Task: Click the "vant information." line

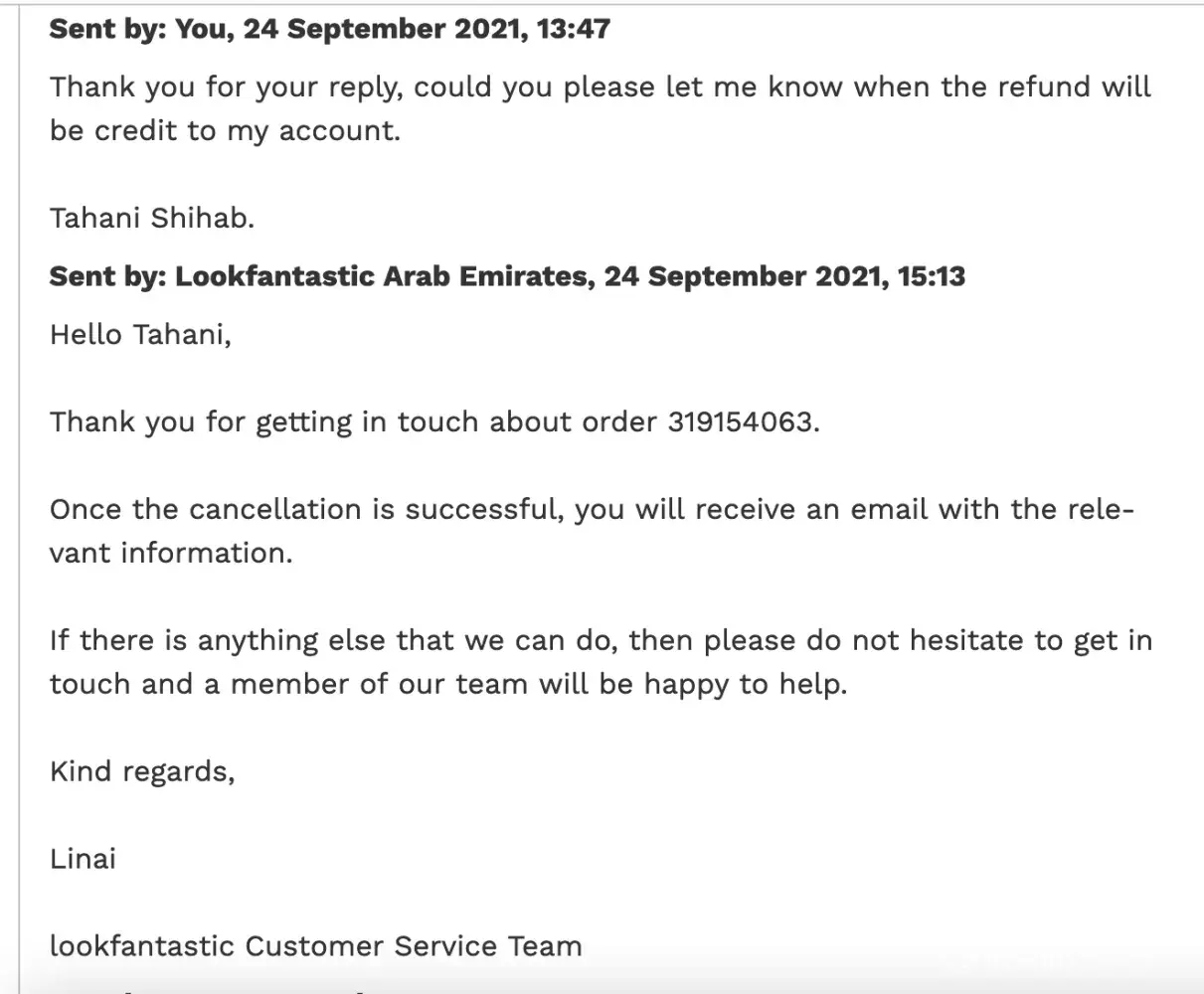Action: [x=171, y=553]
